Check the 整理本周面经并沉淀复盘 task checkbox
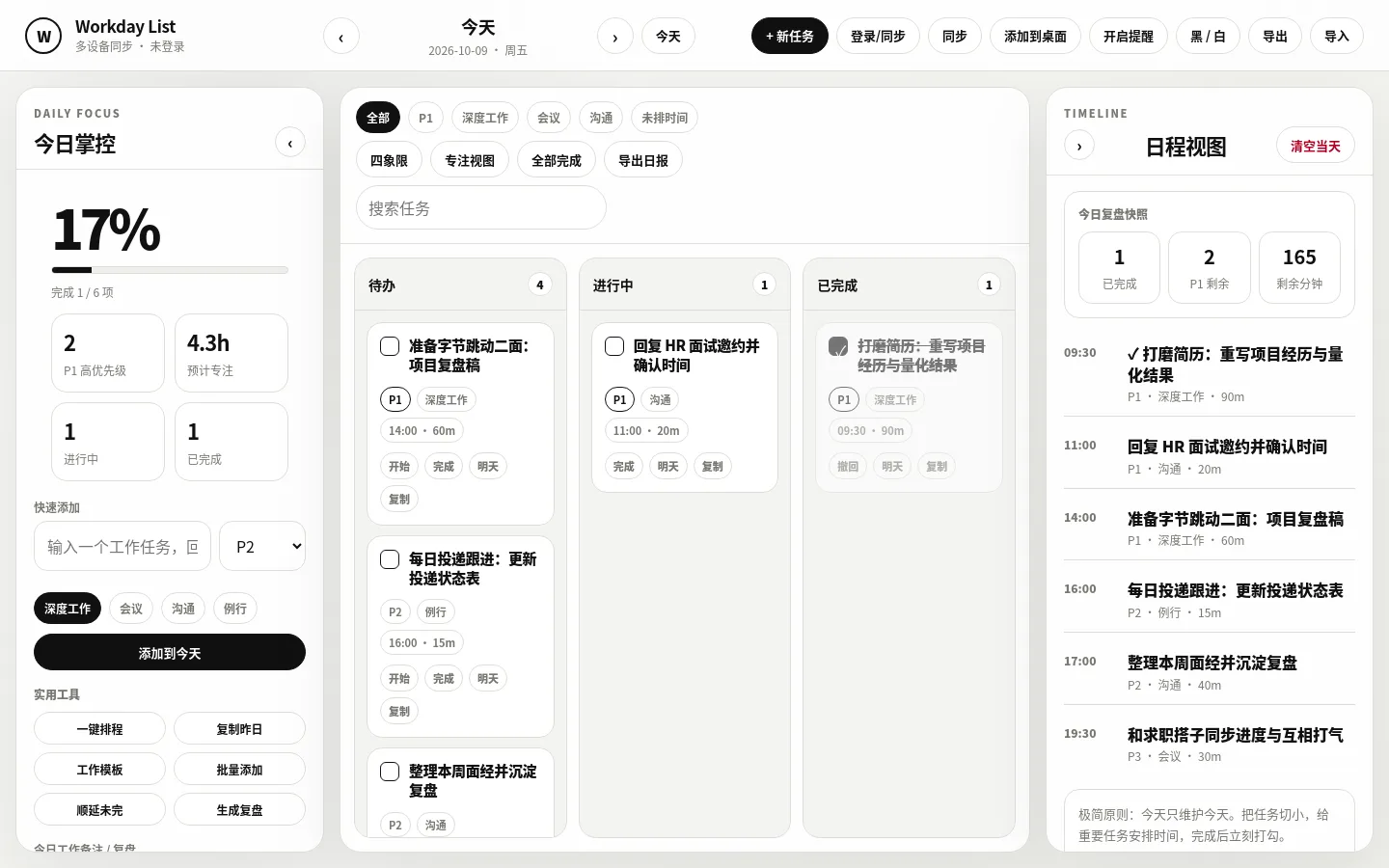This screenshot has height=868, width=1389. [390, 772]
